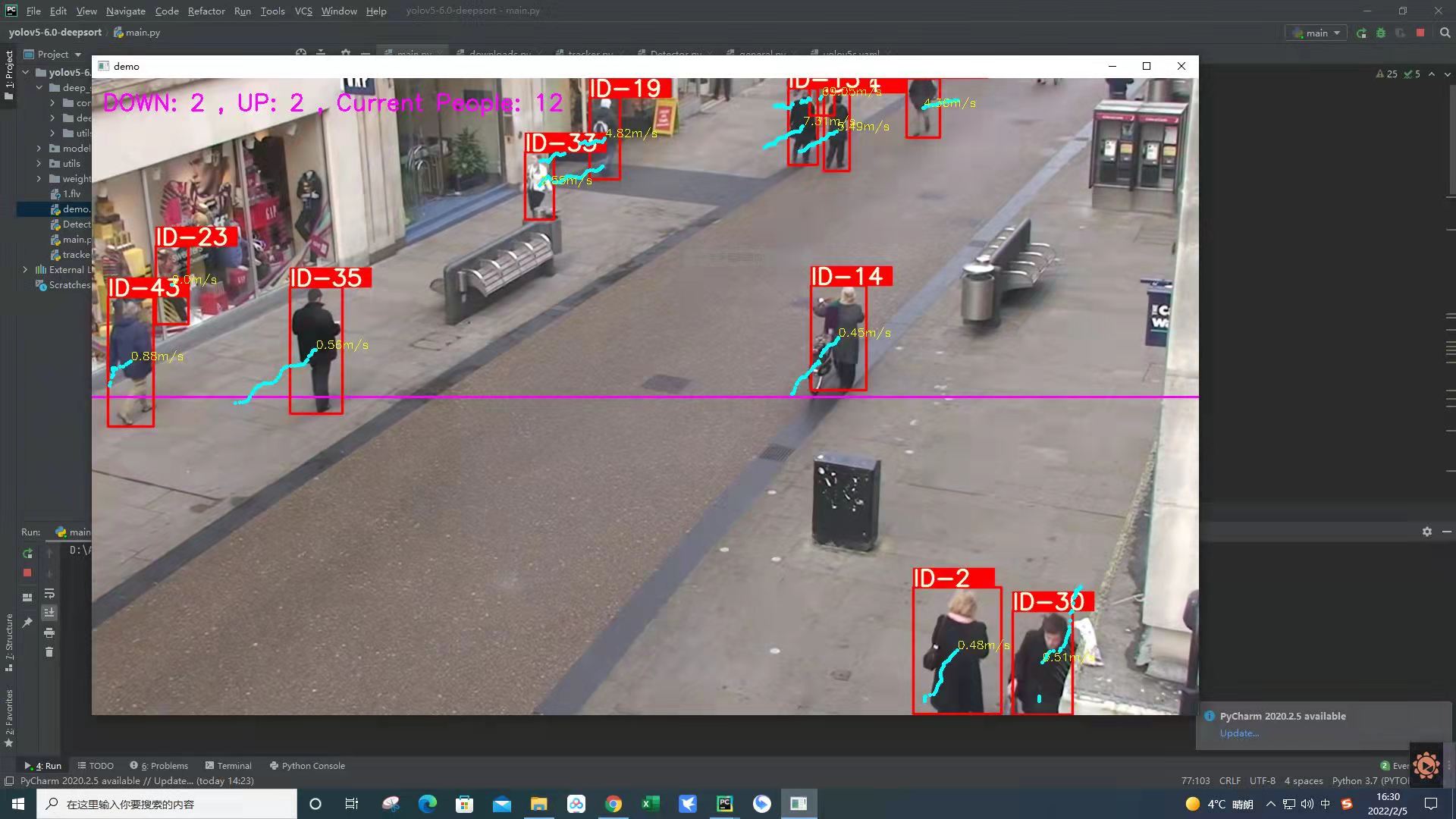Click CRLF line separator status
Viewport: 1456px width, 819px height.
pos(1230,781)
